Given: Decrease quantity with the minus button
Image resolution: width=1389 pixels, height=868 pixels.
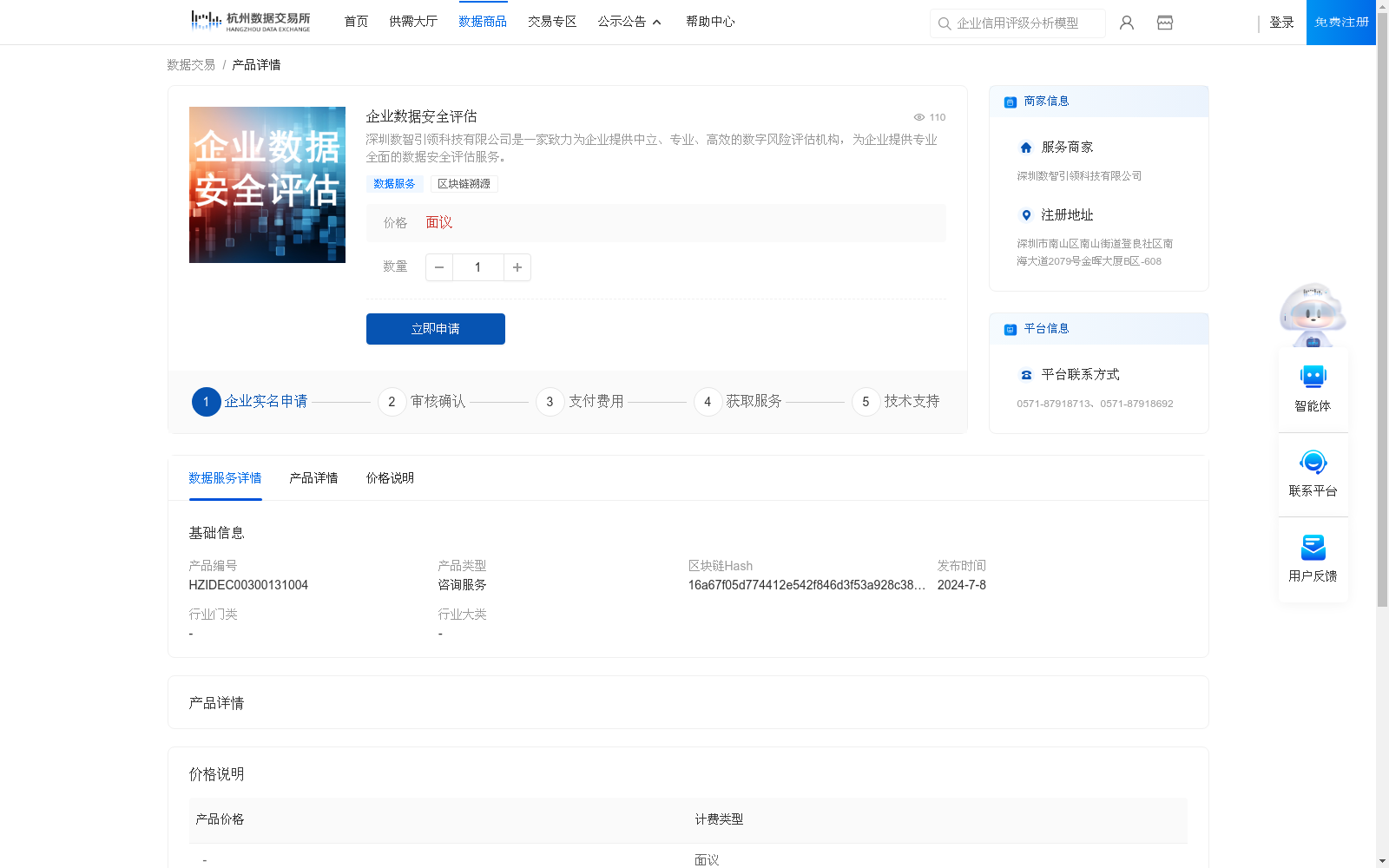Looking at the screenshot, I should (x=439, y=267).
